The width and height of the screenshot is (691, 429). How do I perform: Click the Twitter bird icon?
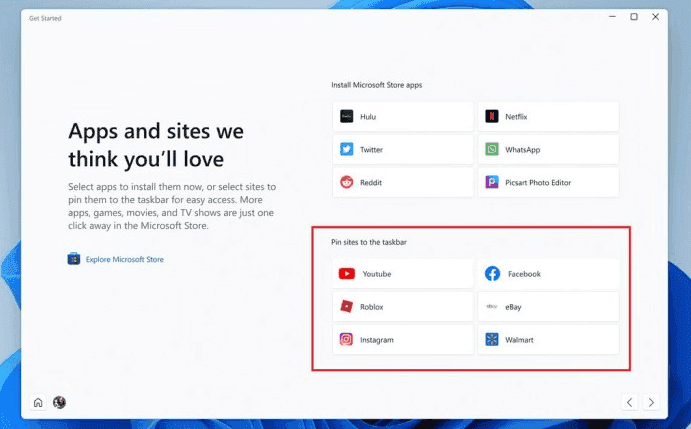pos(346,149)
